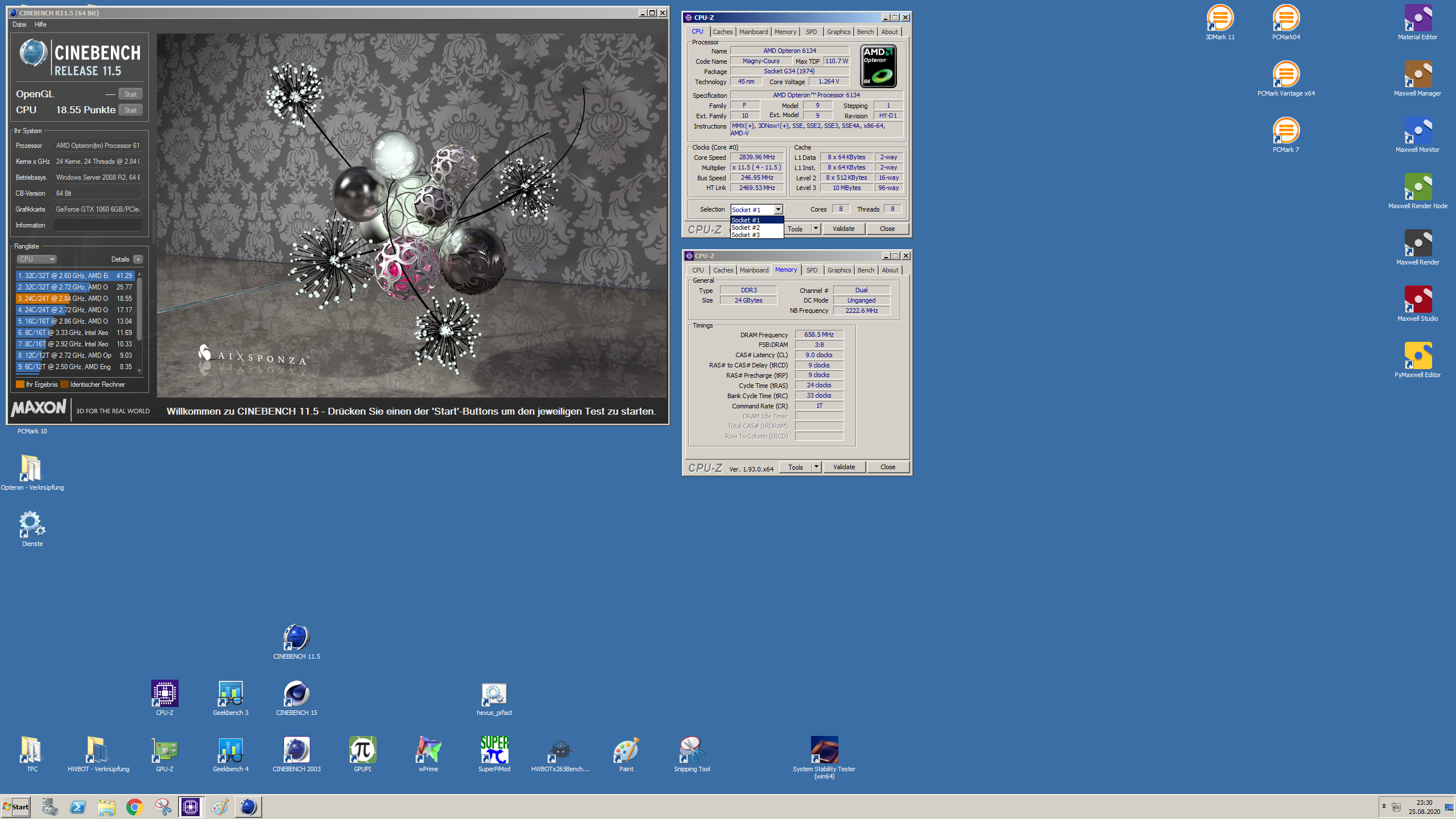
Task: Open Maxwell Studio desktop icon
Action: tap(1417, 304)
